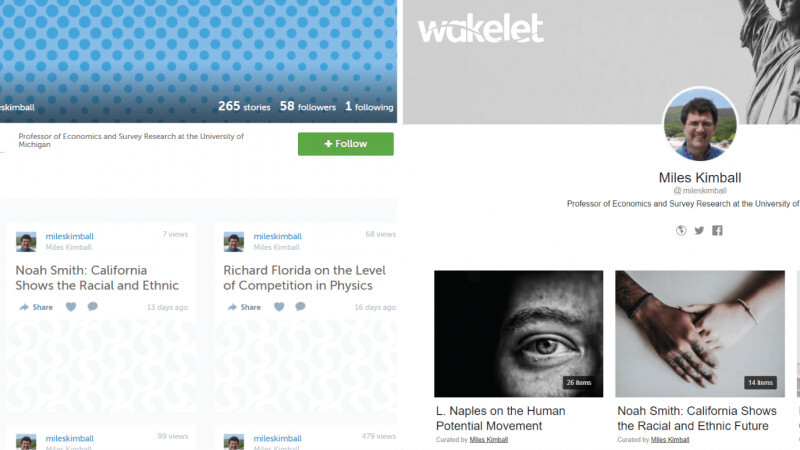800x450 pixels.
Task: Like the Richard Florida Physics story
Action: 279,307
